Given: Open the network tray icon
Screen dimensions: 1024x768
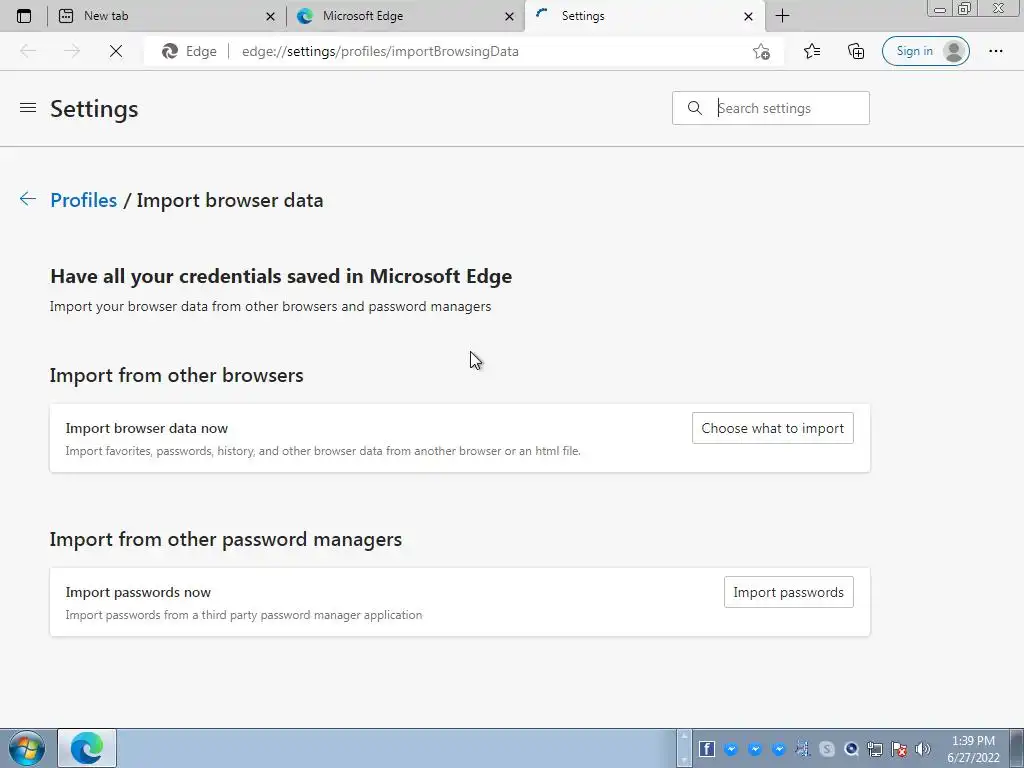Looking at the screenshot, I should pos(875,749).
